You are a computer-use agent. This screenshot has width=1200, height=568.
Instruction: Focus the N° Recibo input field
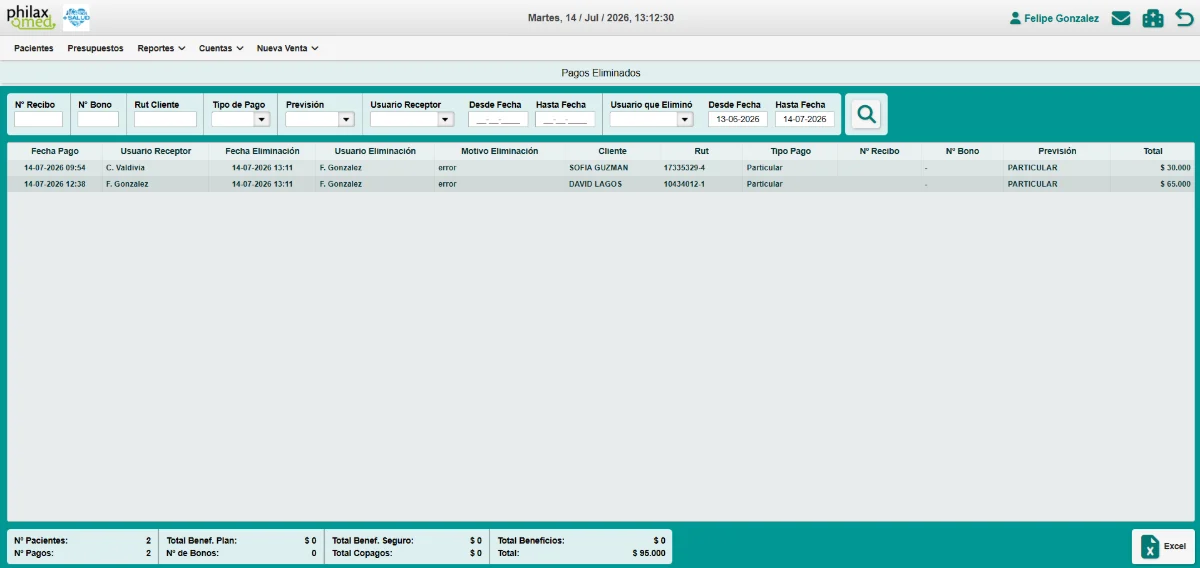38,119
